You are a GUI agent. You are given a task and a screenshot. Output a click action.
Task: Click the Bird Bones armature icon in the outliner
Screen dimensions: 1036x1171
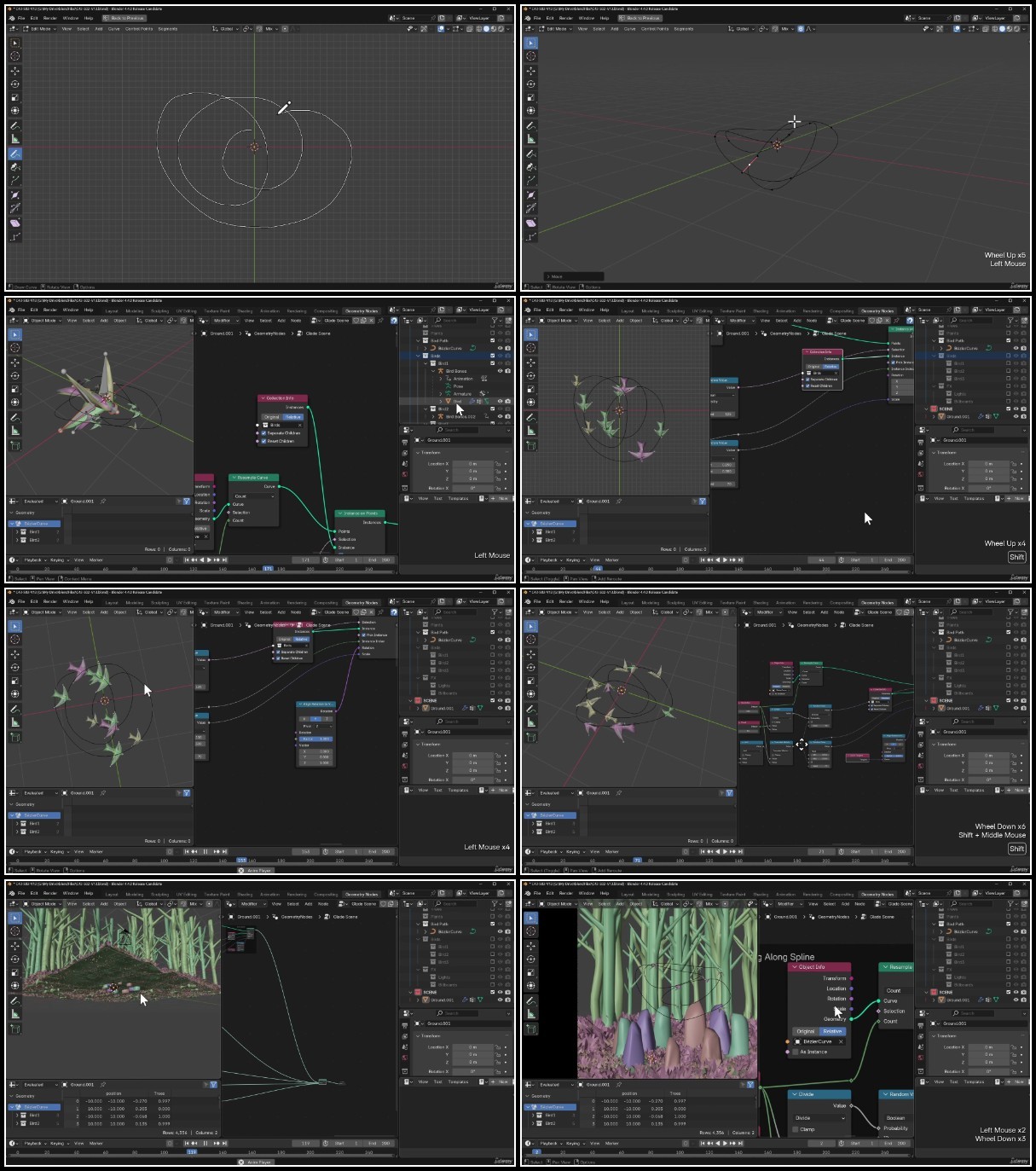441,371
